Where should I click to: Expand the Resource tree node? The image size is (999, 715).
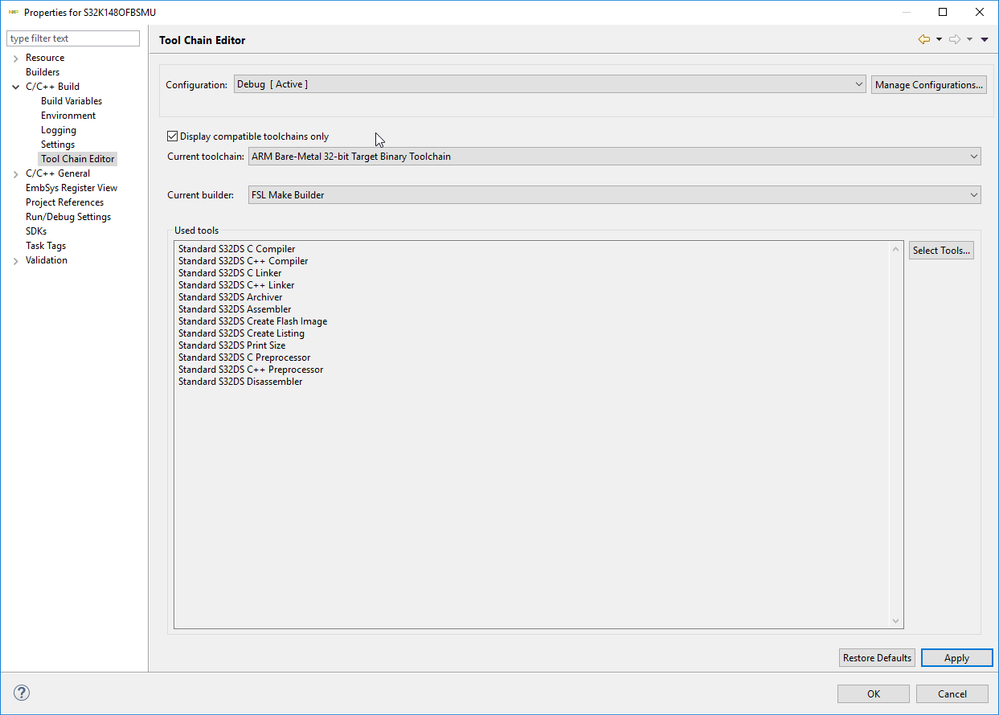16,58
